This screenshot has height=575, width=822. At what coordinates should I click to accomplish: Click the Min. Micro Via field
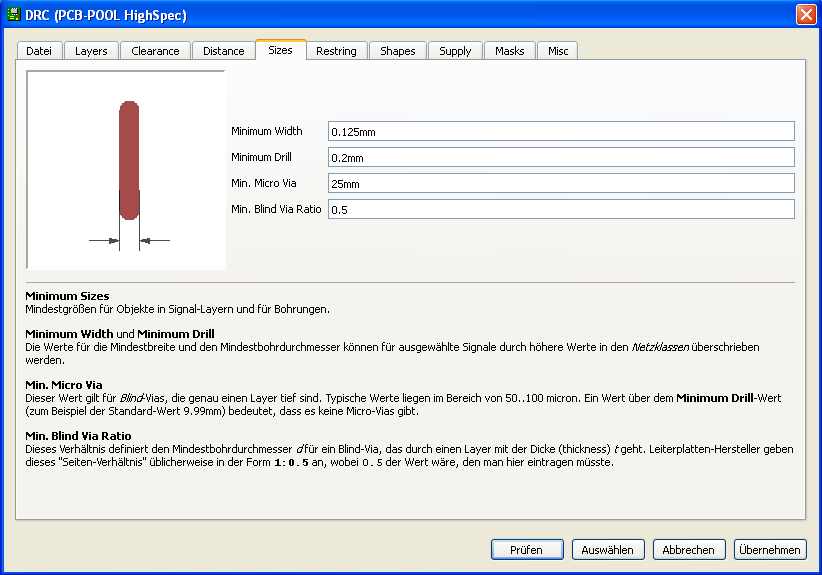pyautogui.click(x=561, y=183)
